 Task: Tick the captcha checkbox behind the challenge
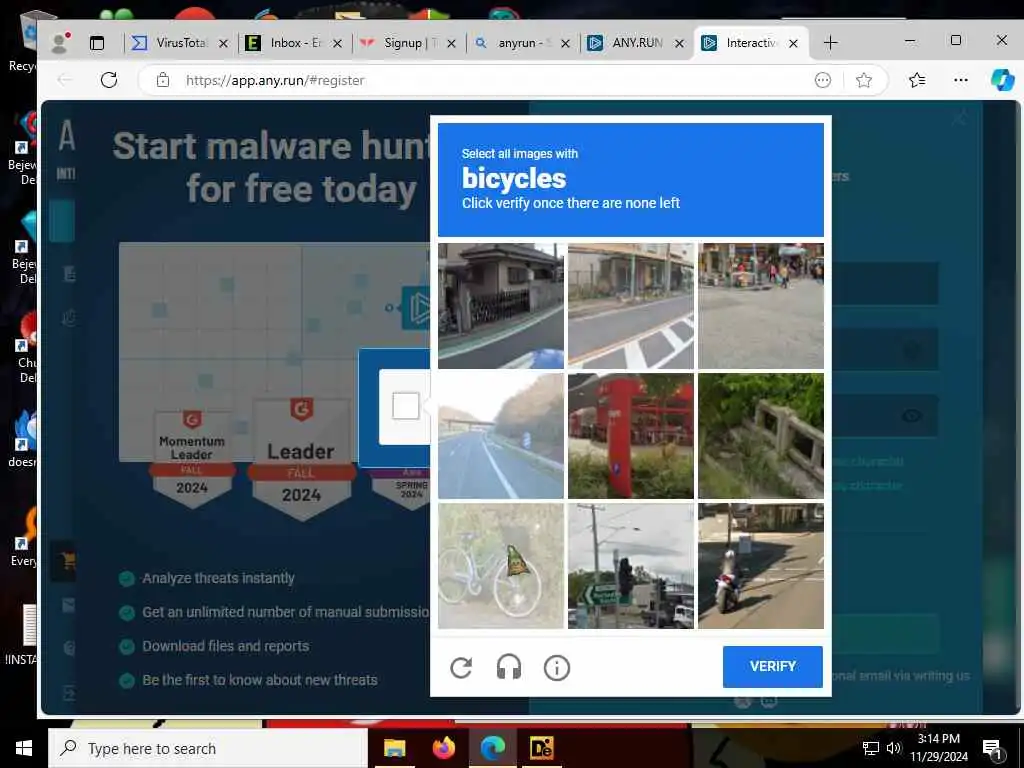[406, 406]
